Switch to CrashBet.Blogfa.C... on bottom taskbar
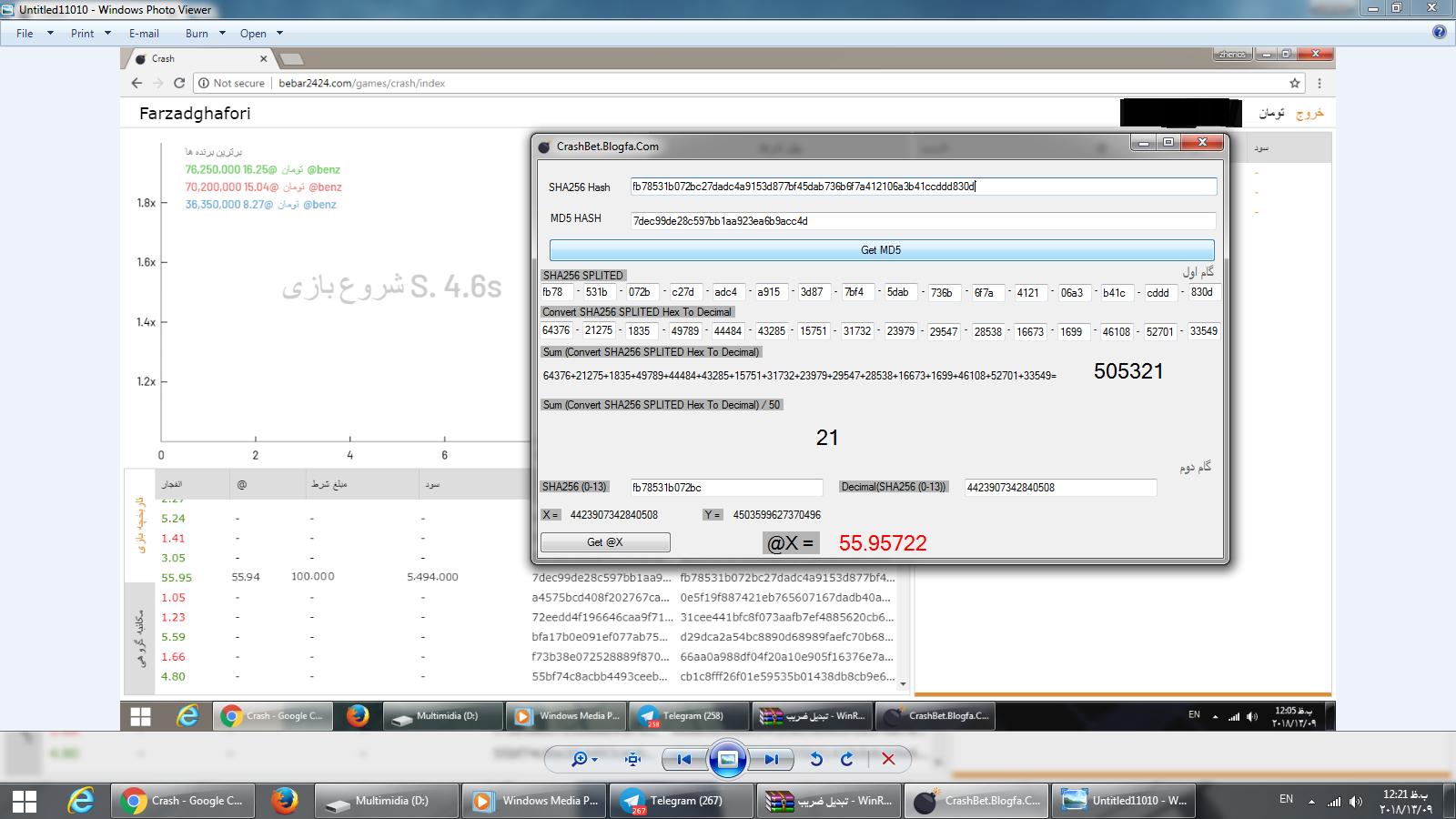 (977, 801)
